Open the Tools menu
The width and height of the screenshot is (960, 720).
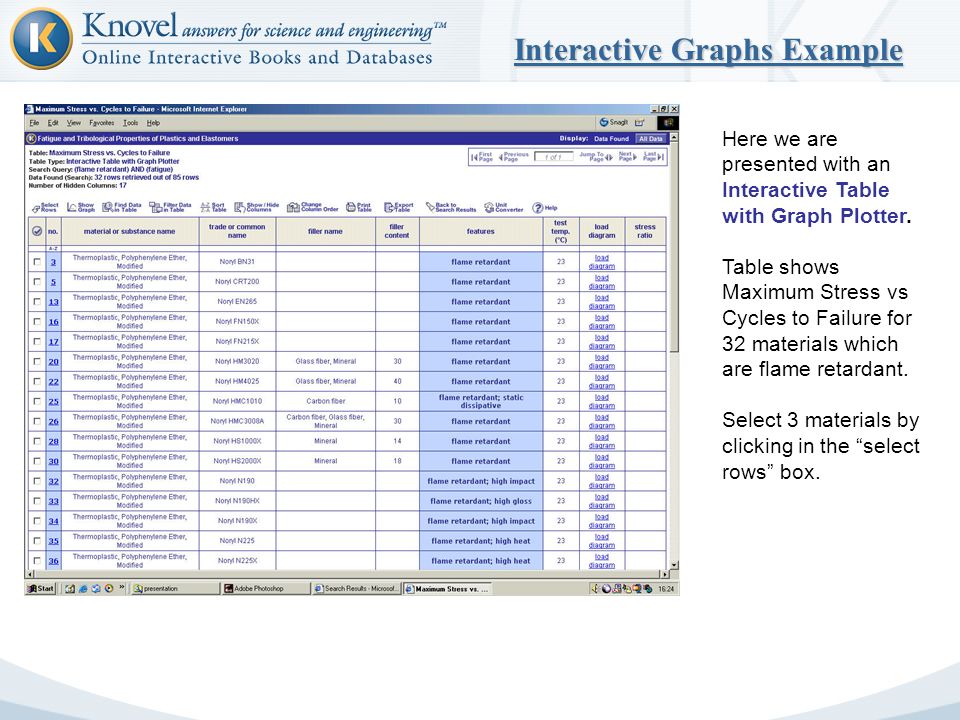point(130,123)
